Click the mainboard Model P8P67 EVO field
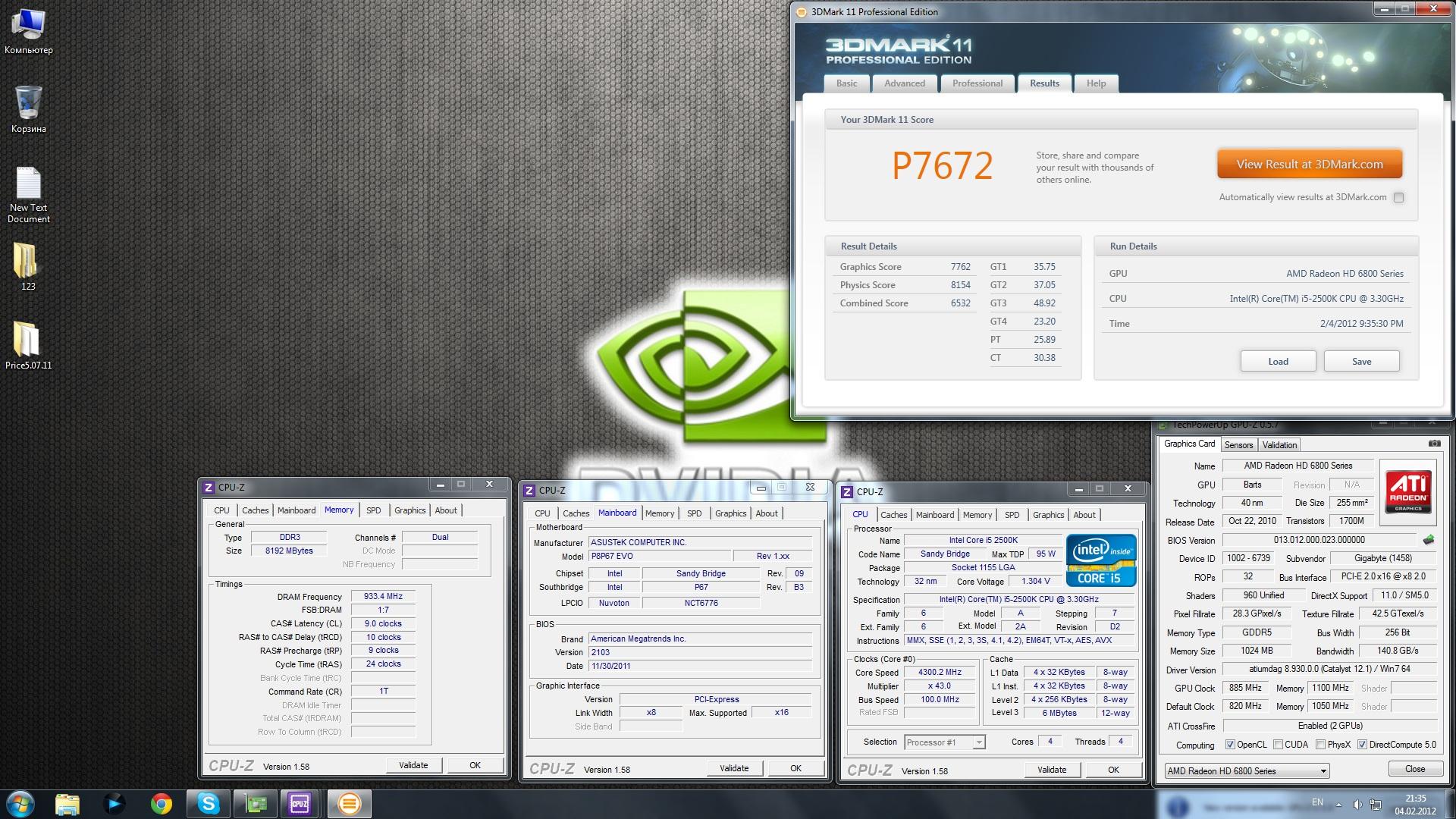Screen dimensions: 1456x819 660,556
